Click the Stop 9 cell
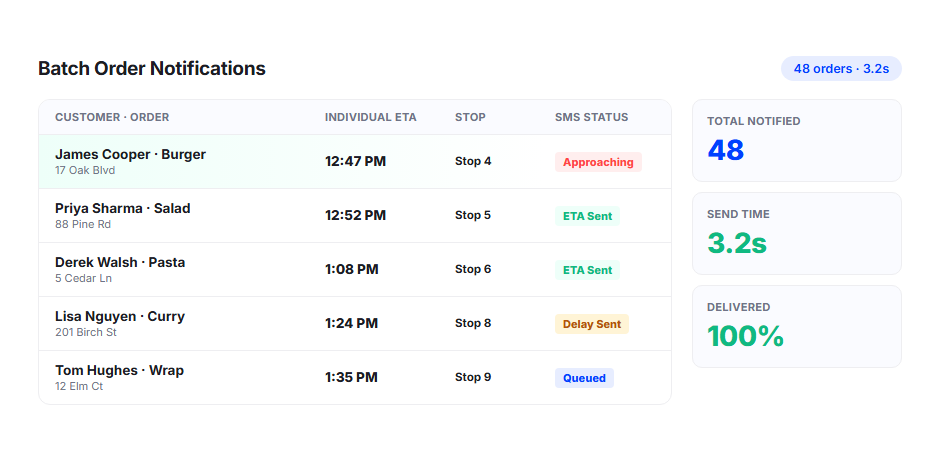 tap(473, 377)
